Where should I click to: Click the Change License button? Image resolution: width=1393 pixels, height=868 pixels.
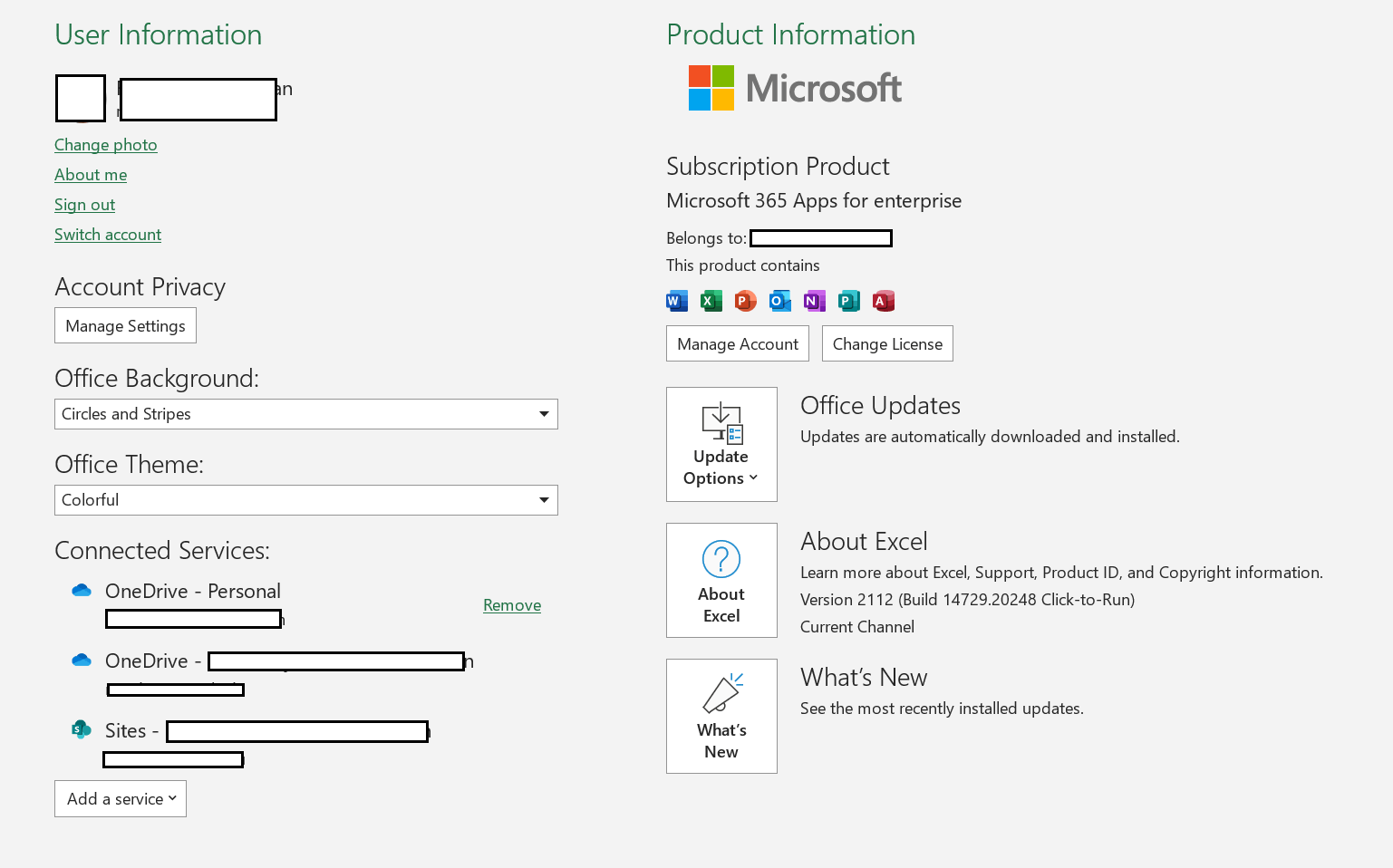click(x=887, y=343)
